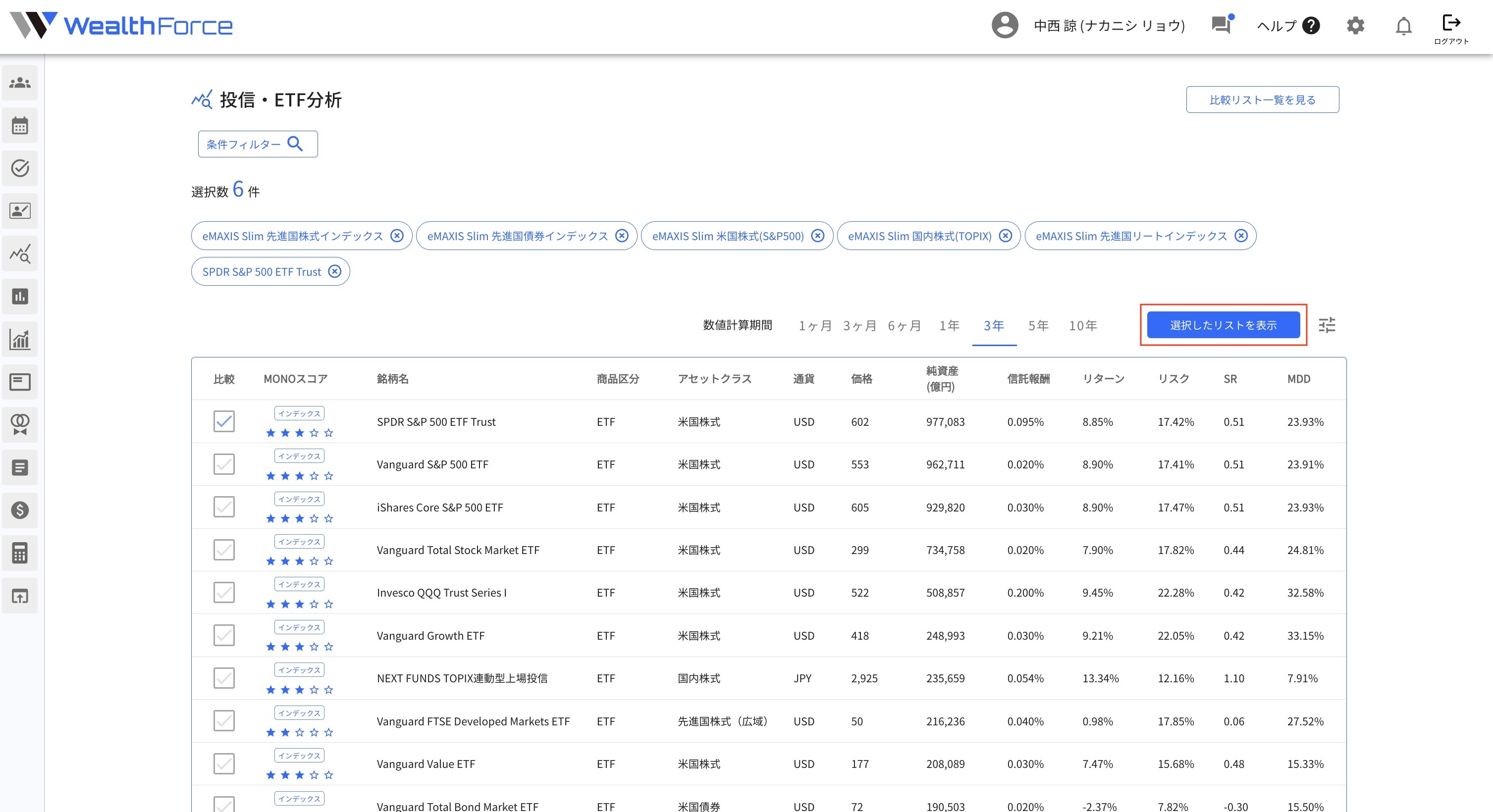1493x812 pixels.
Task: Sort table by リターン column header
Action: point(1103,379)
